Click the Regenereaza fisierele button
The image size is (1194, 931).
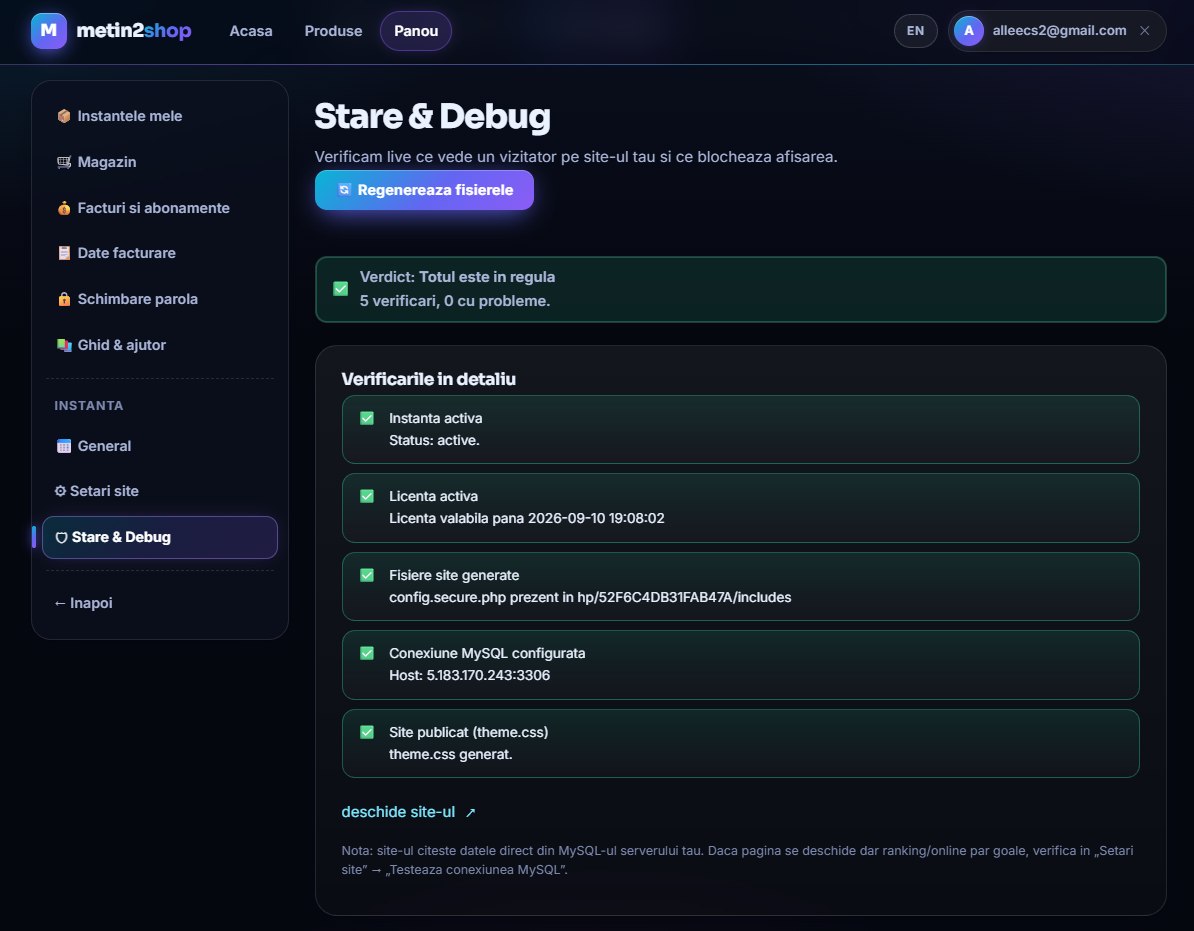(424, 190)
